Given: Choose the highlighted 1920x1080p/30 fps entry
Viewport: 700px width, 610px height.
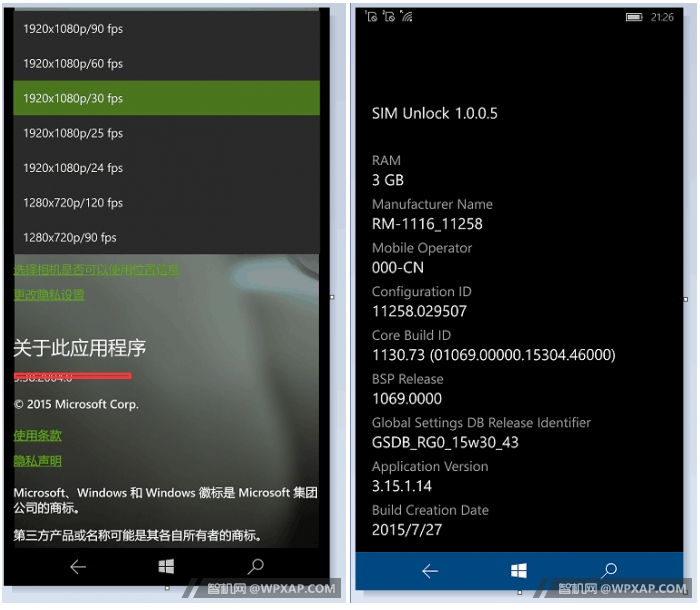Looking at the screenshot, I should [166, 98].
